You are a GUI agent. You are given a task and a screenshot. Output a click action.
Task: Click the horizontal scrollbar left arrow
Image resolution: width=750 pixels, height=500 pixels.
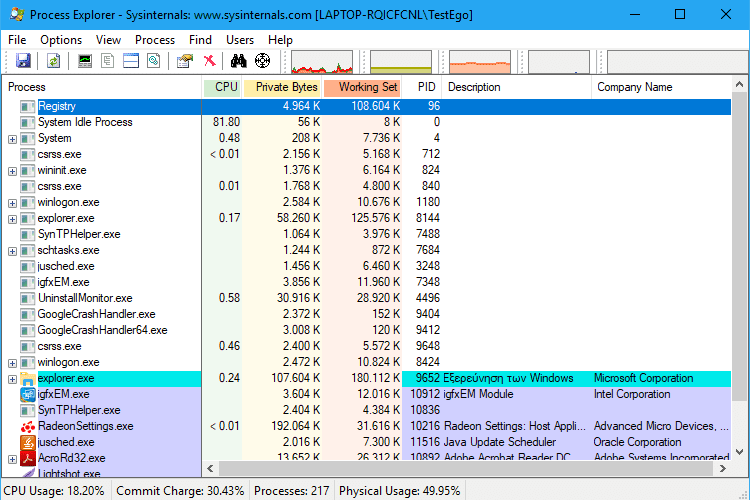[x=210, y=468]
